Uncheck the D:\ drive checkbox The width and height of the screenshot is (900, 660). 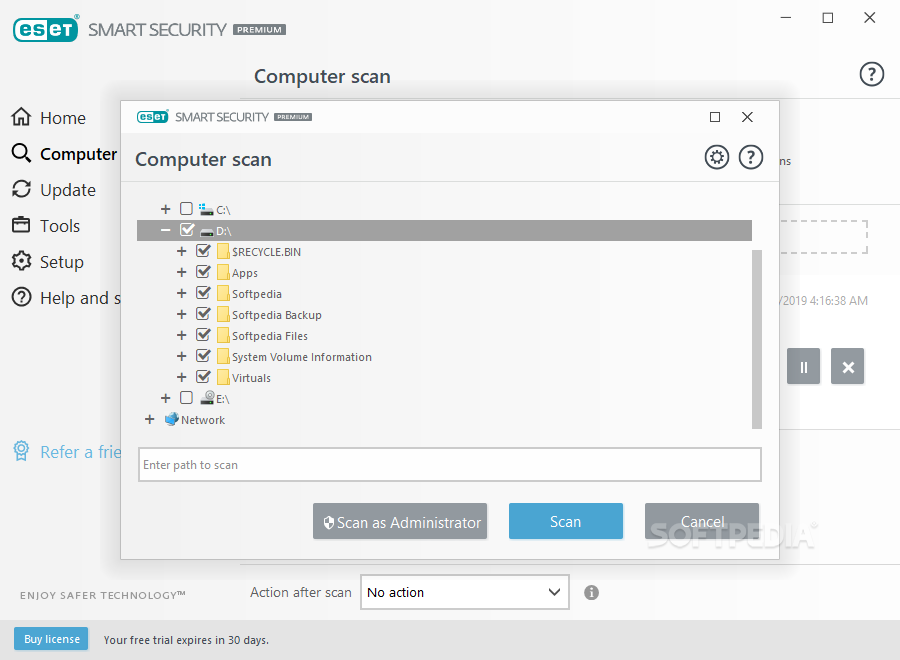coord(187,230)
